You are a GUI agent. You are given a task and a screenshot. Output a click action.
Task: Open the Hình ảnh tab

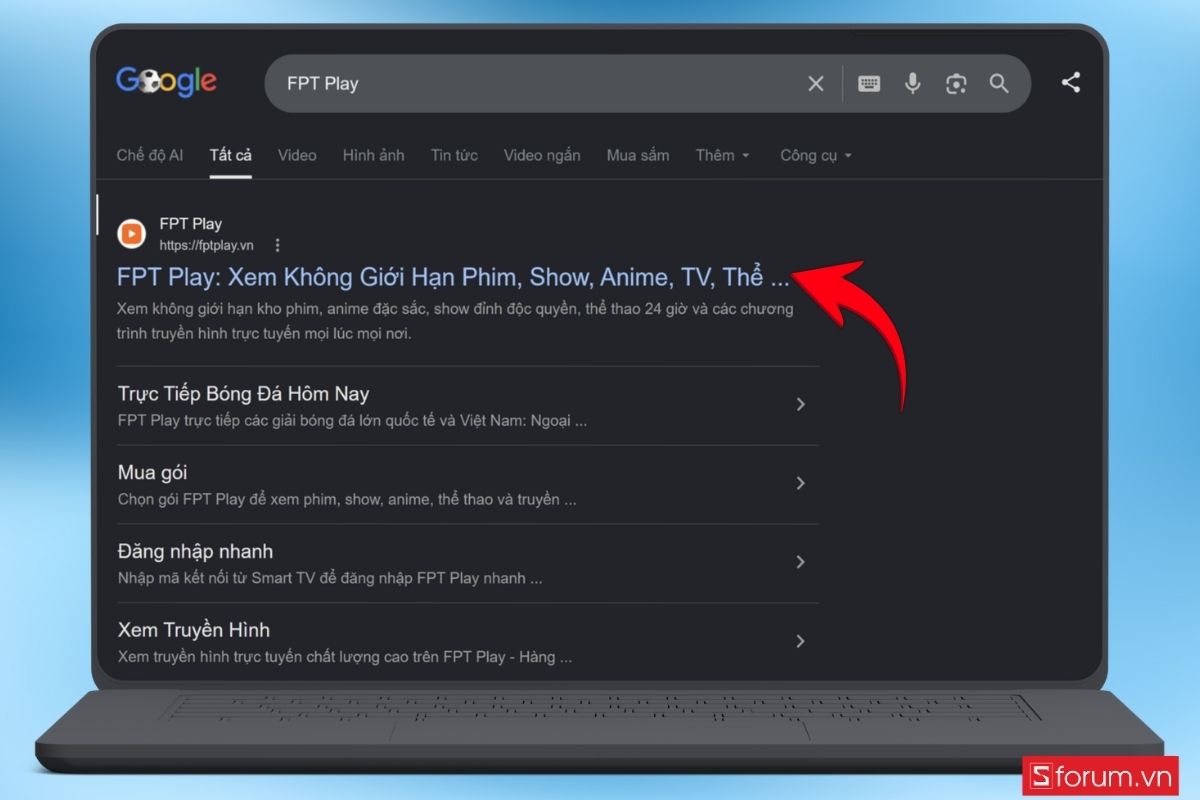coord(373,155)
